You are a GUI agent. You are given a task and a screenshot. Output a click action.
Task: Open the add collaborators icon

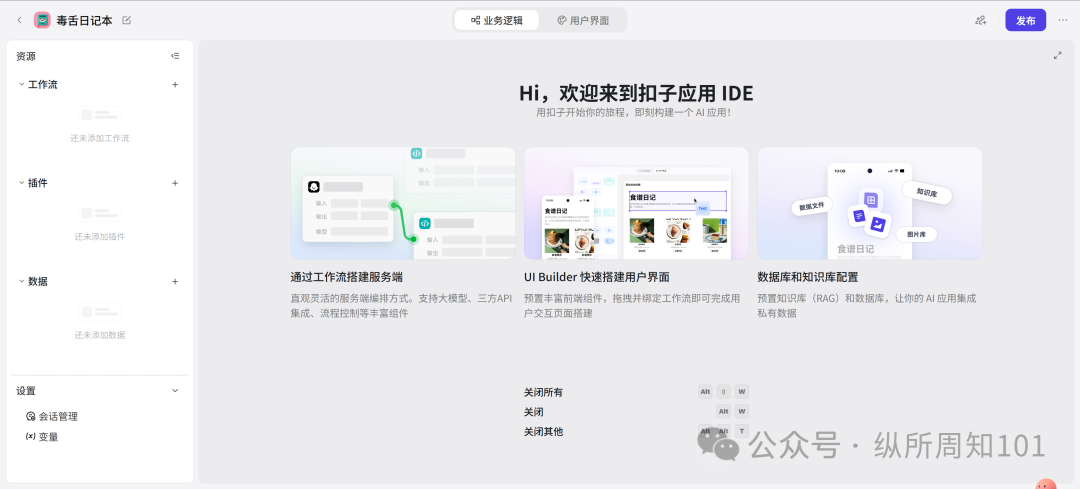click(x=981, y=21)
